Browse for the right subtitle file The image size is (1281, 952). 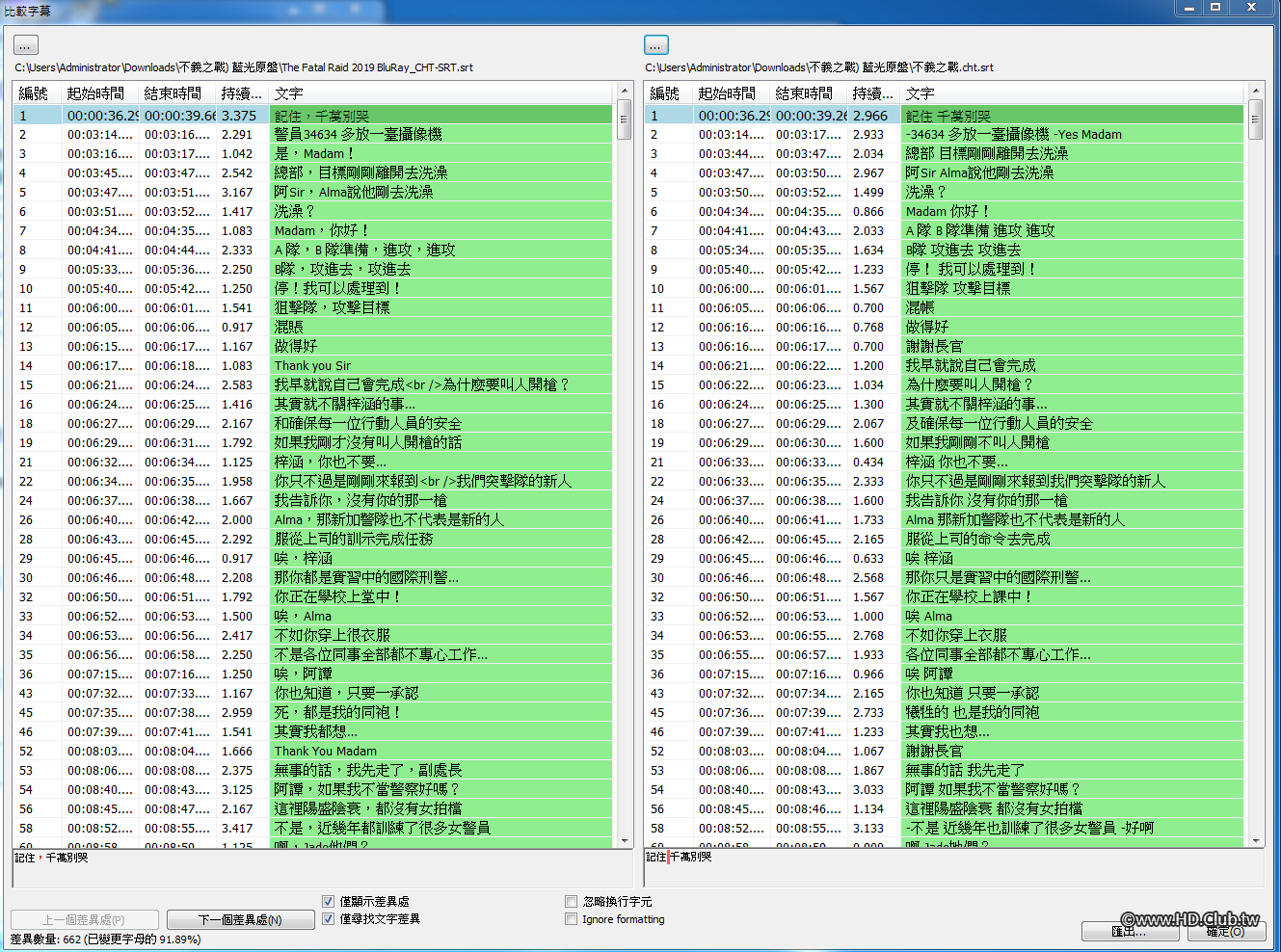[655, 44]
